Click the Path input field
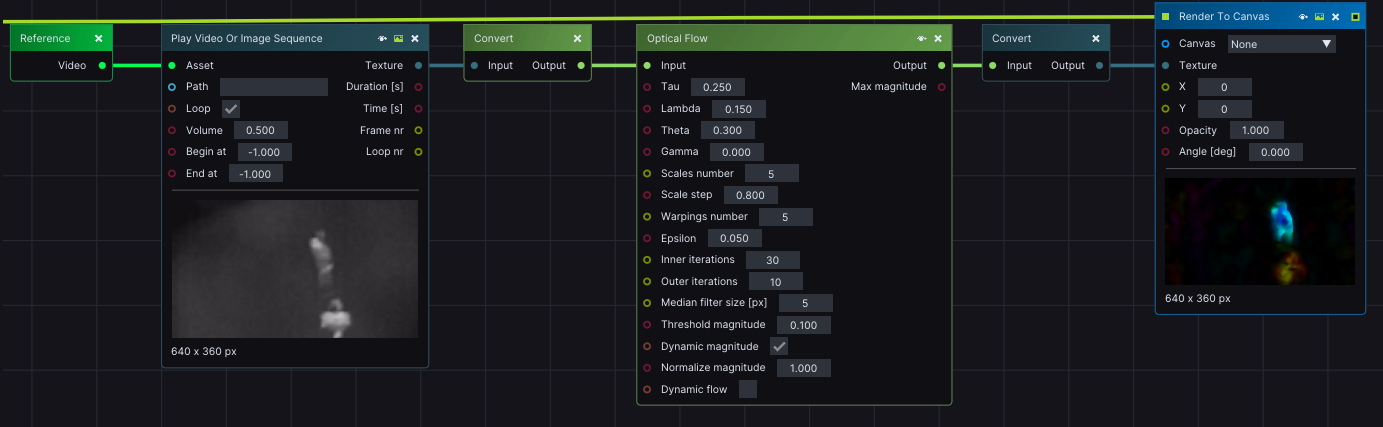Image resolution: width=1383 pixels, height=427 pixels. point(274,87)
